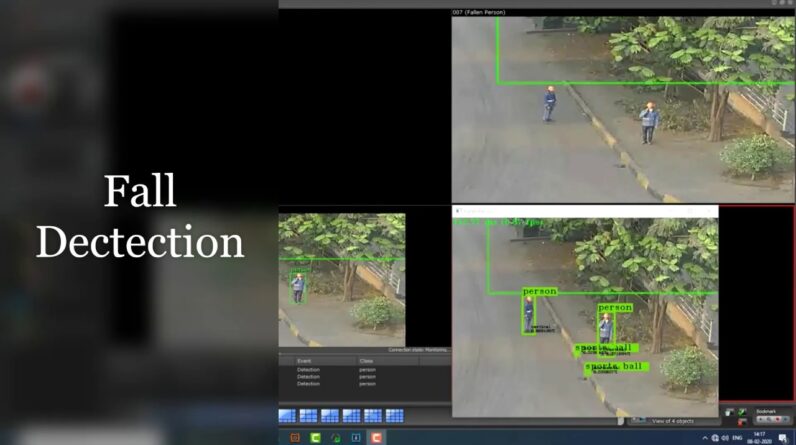Image resolution: width=796 pixels, height=445 pixels.
Task: Select the third grid layout icon
Action: point(329,416)
